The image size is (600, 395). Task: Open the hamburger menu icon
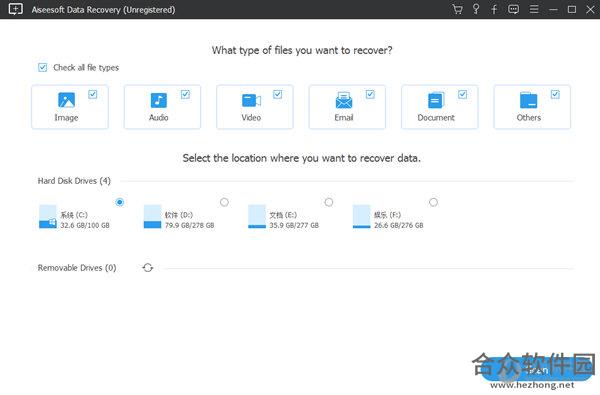point(534,9)
